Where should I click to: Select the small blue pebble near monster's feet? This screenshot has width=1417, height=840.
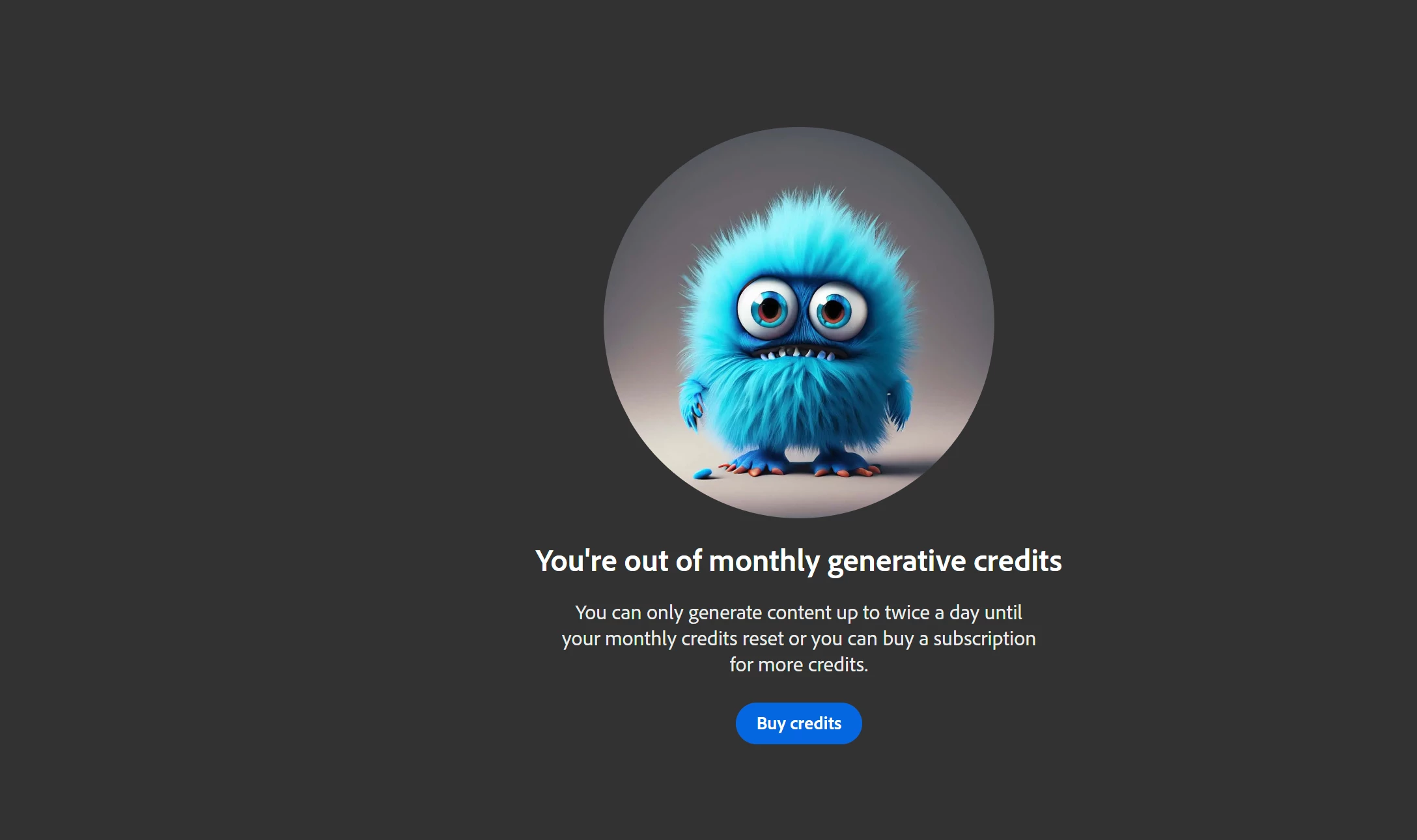click(x=703, y=473)
